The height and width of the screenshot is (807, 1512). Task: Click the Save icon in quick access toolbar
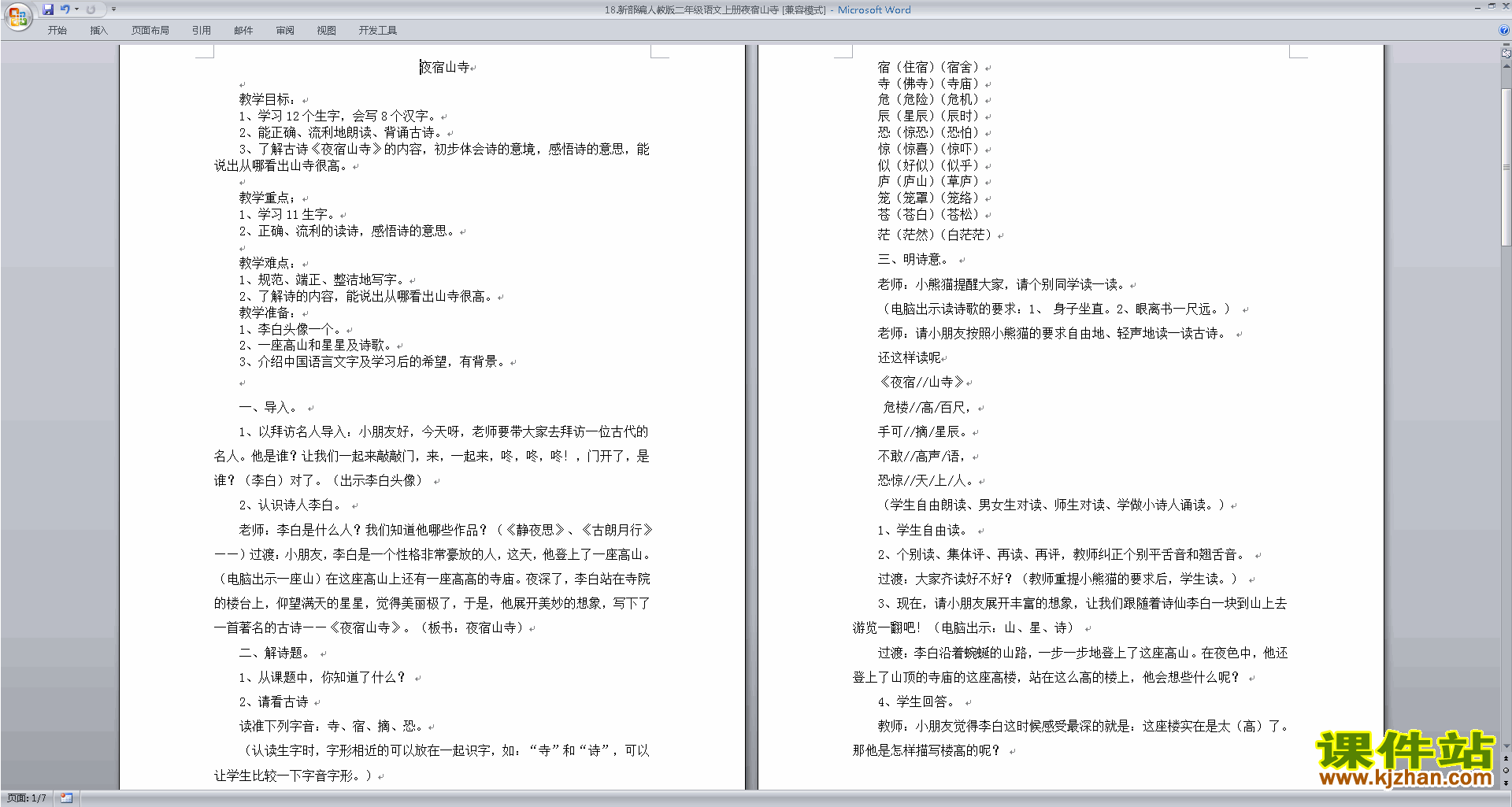pyautogui.click(x=48, y=9)
